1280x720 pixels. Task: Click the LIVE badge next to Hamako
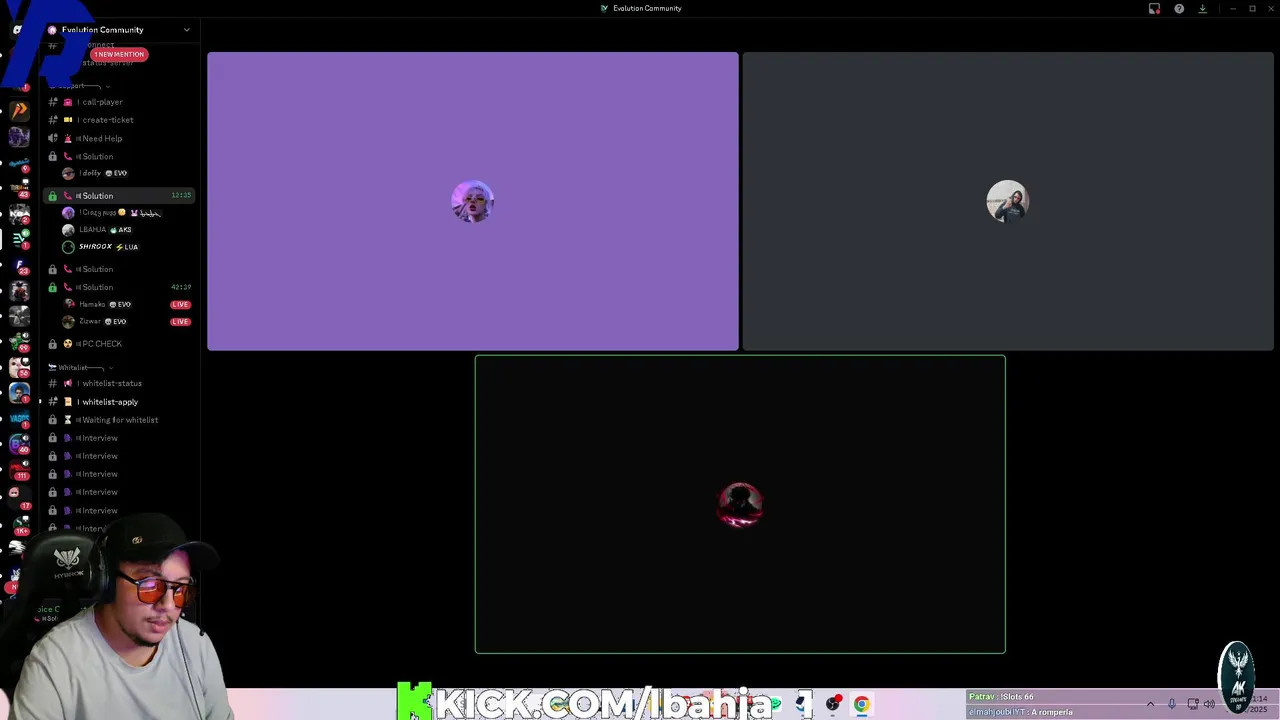[x=180, y=304]
